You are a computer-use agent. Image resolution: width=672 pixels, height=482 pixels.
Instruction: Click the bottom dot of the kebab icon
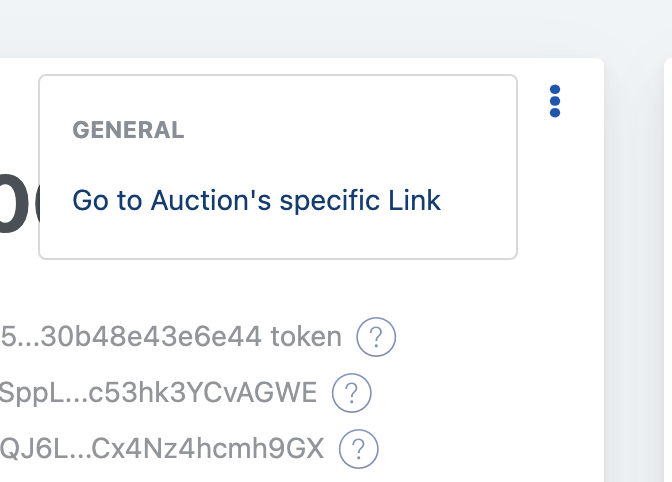[x=555, y=113]
